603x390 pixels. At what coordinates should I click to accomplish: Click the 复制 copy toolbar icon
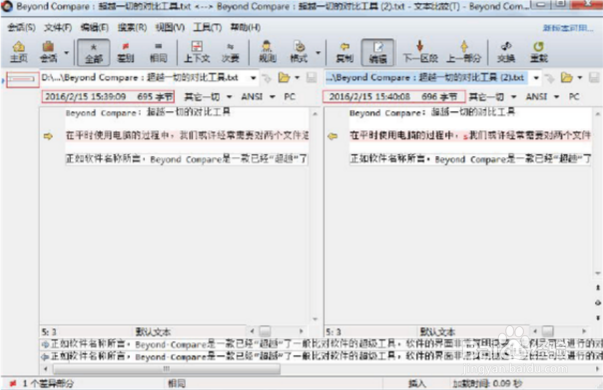tap(344, 52)
